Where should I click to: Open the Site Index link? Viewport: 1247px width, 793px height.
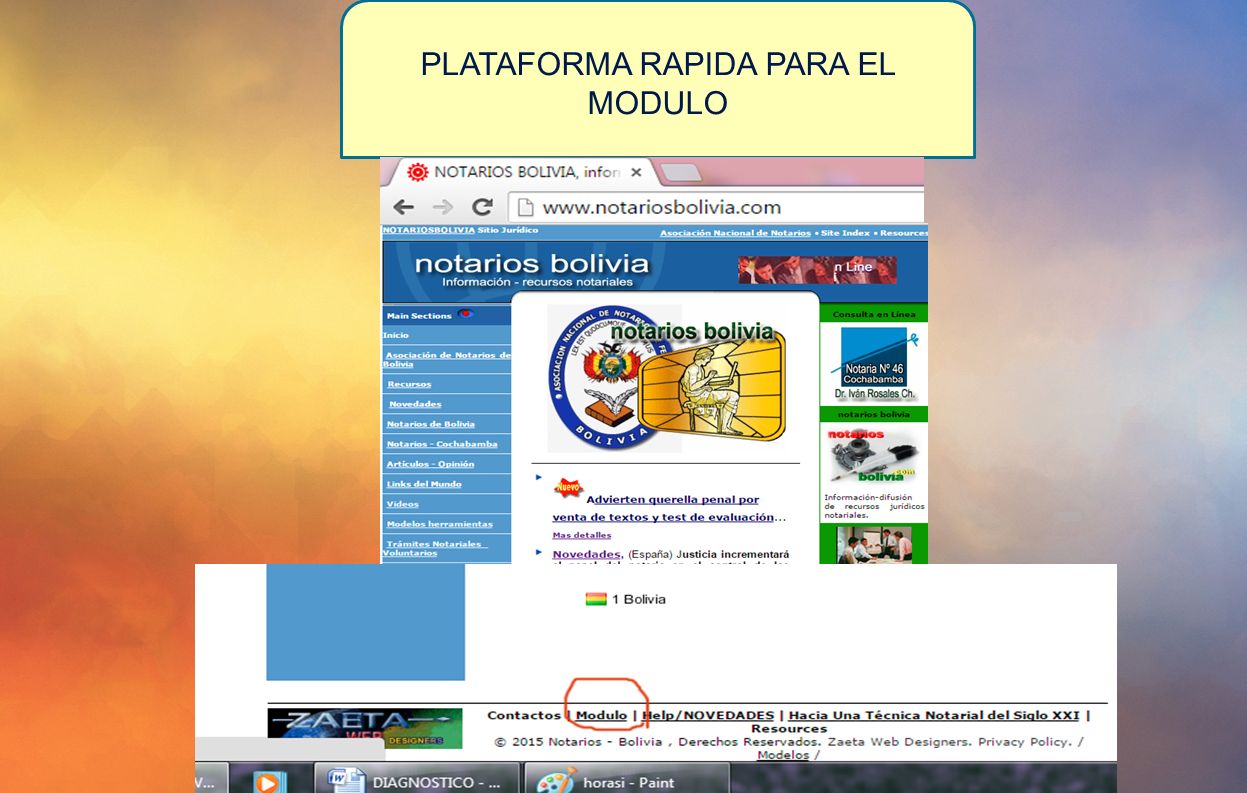click(845, 233)
